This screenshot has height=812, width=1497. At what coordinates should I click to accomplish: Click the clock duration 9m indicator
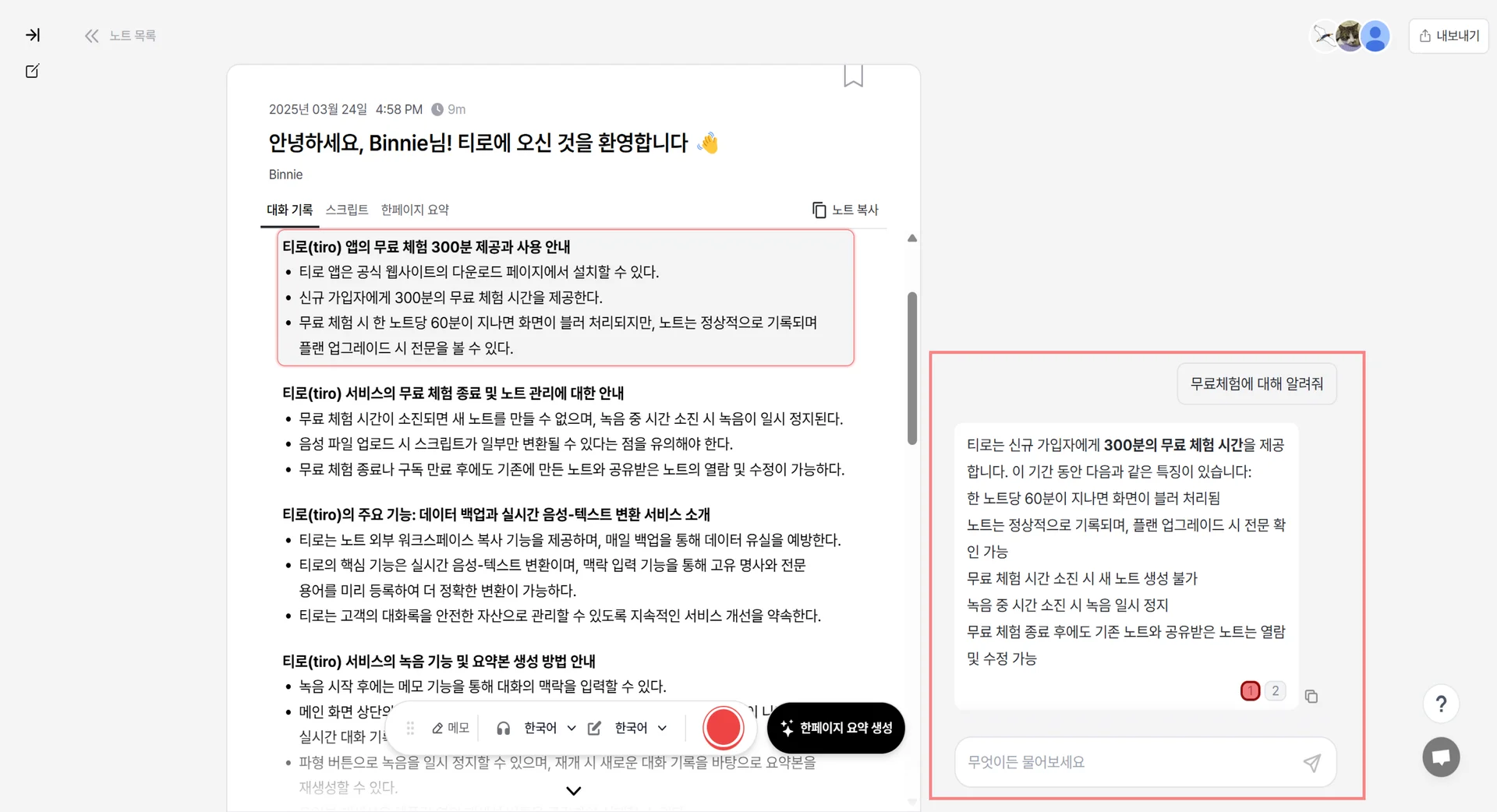pos(449,109)
